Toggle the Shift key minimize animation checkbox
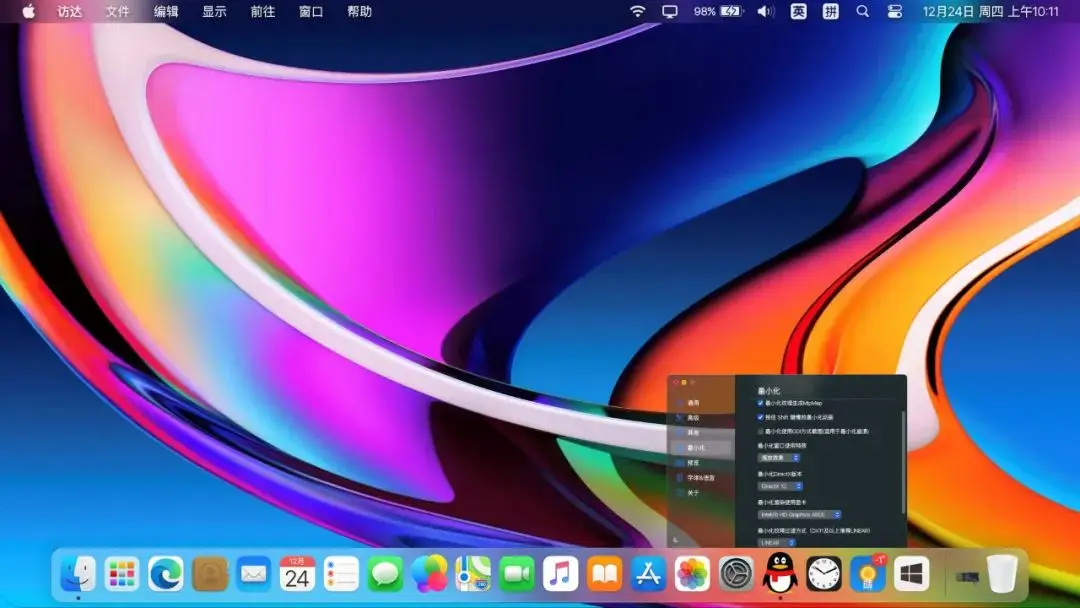The height and width of the screenshot is (608, 1080). (759, 418)
